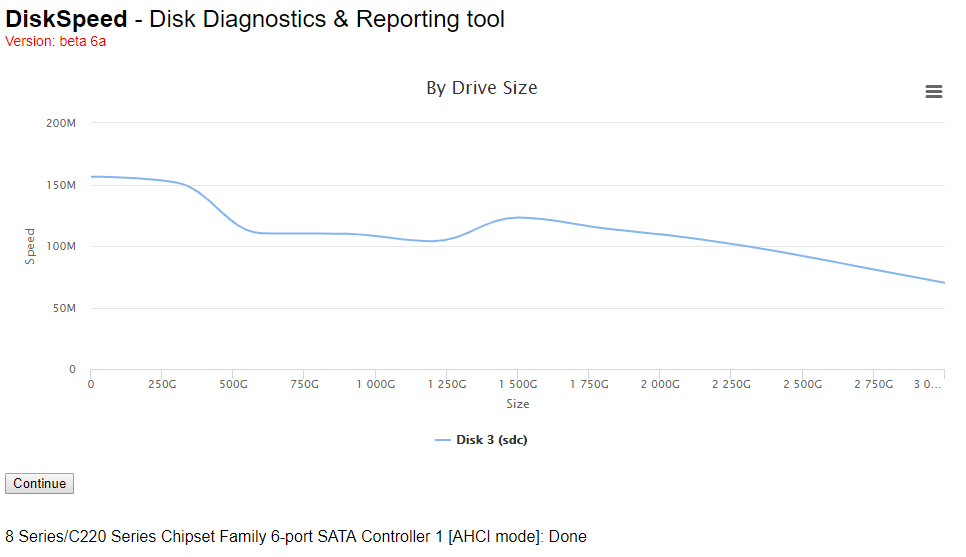Screen dimensions: 966x557
Task: Click the 50M speed axis label
Action: (x=64, y=308)
